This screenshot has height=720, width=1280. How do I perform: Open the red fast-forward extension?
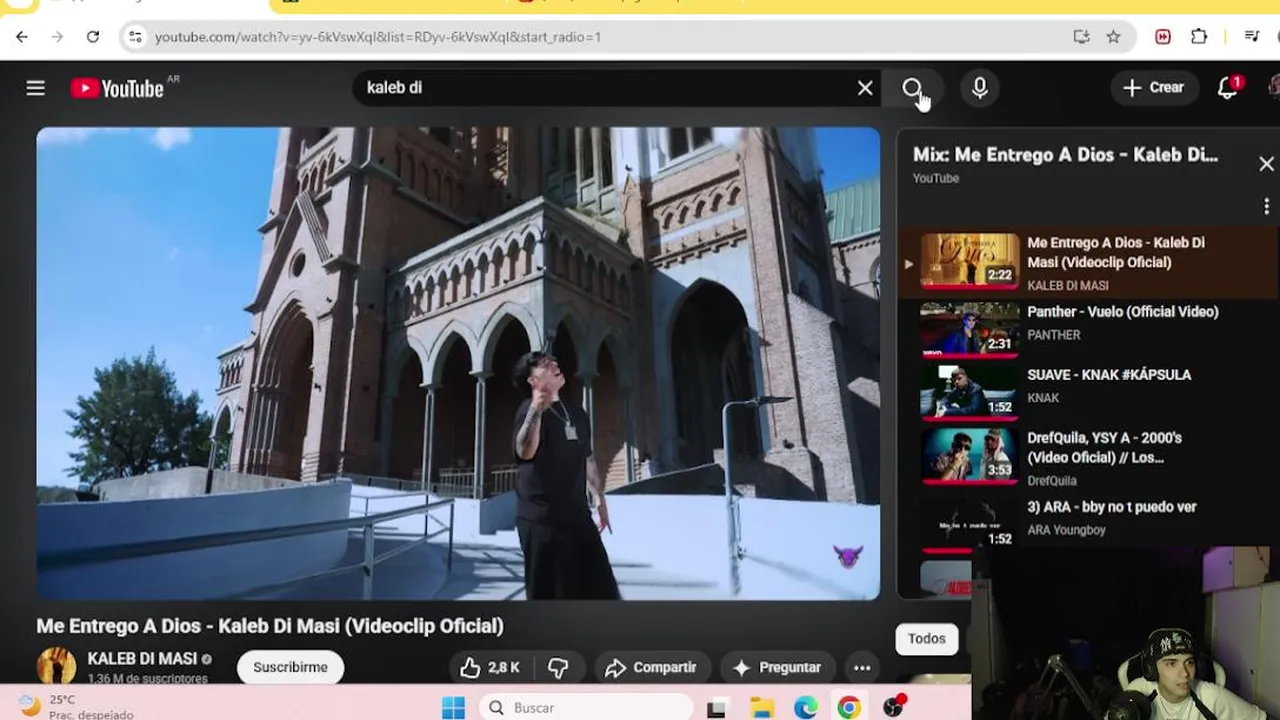[x=1163, y=37]
